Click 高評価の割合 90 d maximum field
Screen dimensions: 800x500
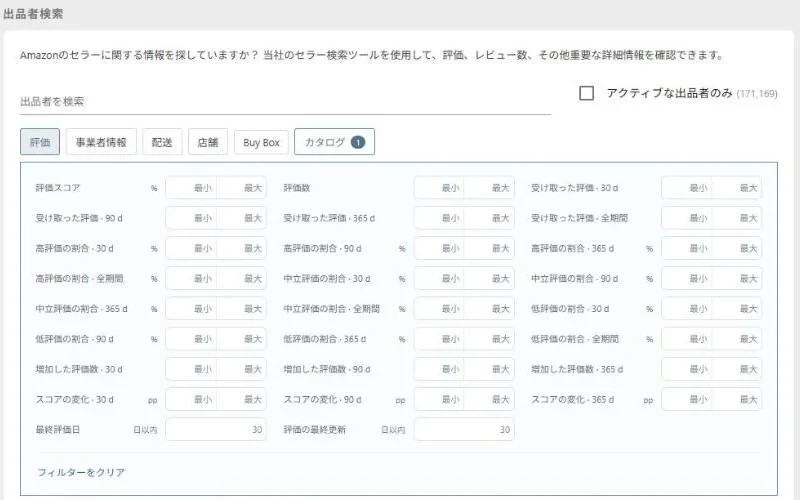coord(489,248)
